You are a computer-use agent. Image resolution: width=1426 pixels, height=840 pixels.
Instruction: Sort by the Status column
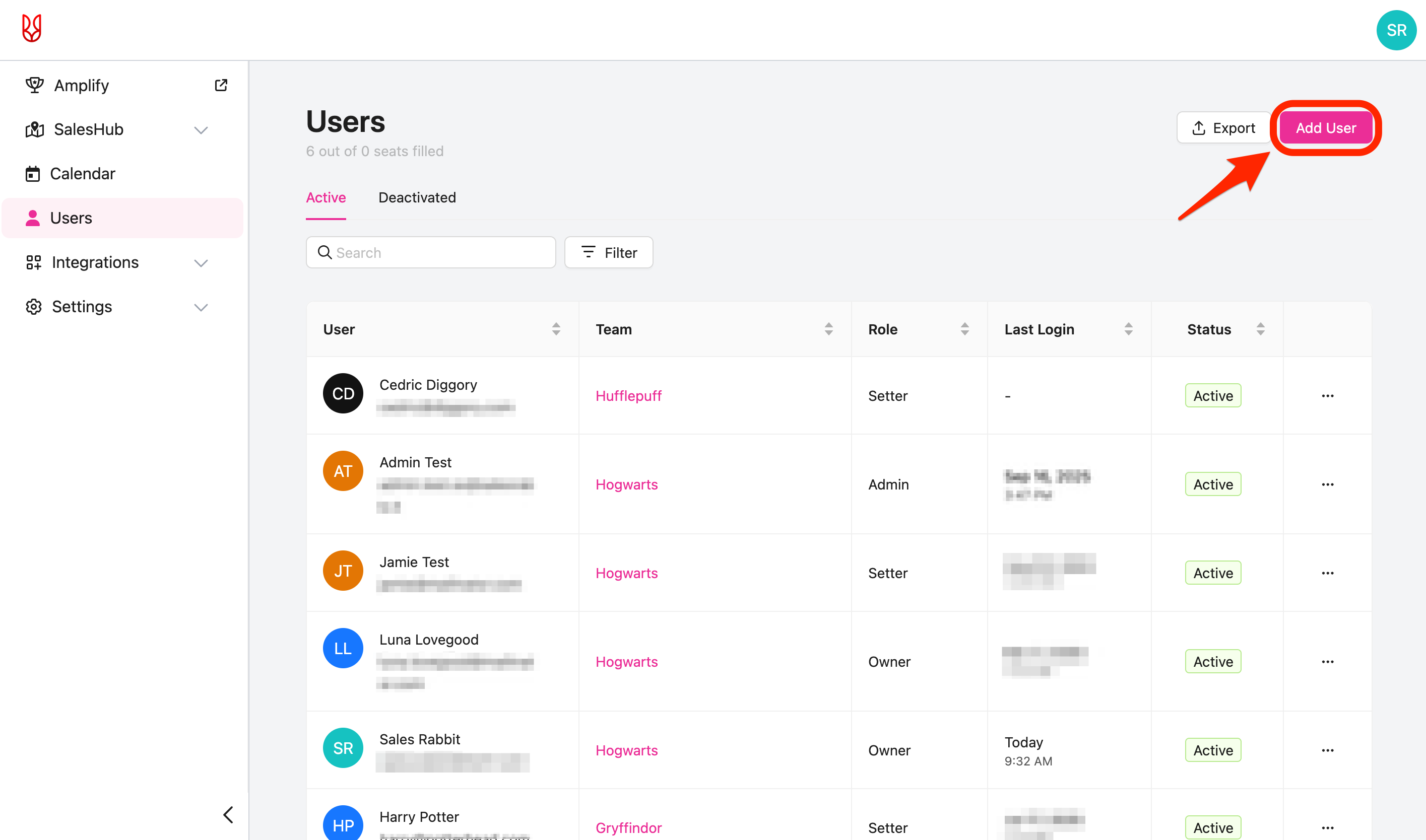point(1260,329)
